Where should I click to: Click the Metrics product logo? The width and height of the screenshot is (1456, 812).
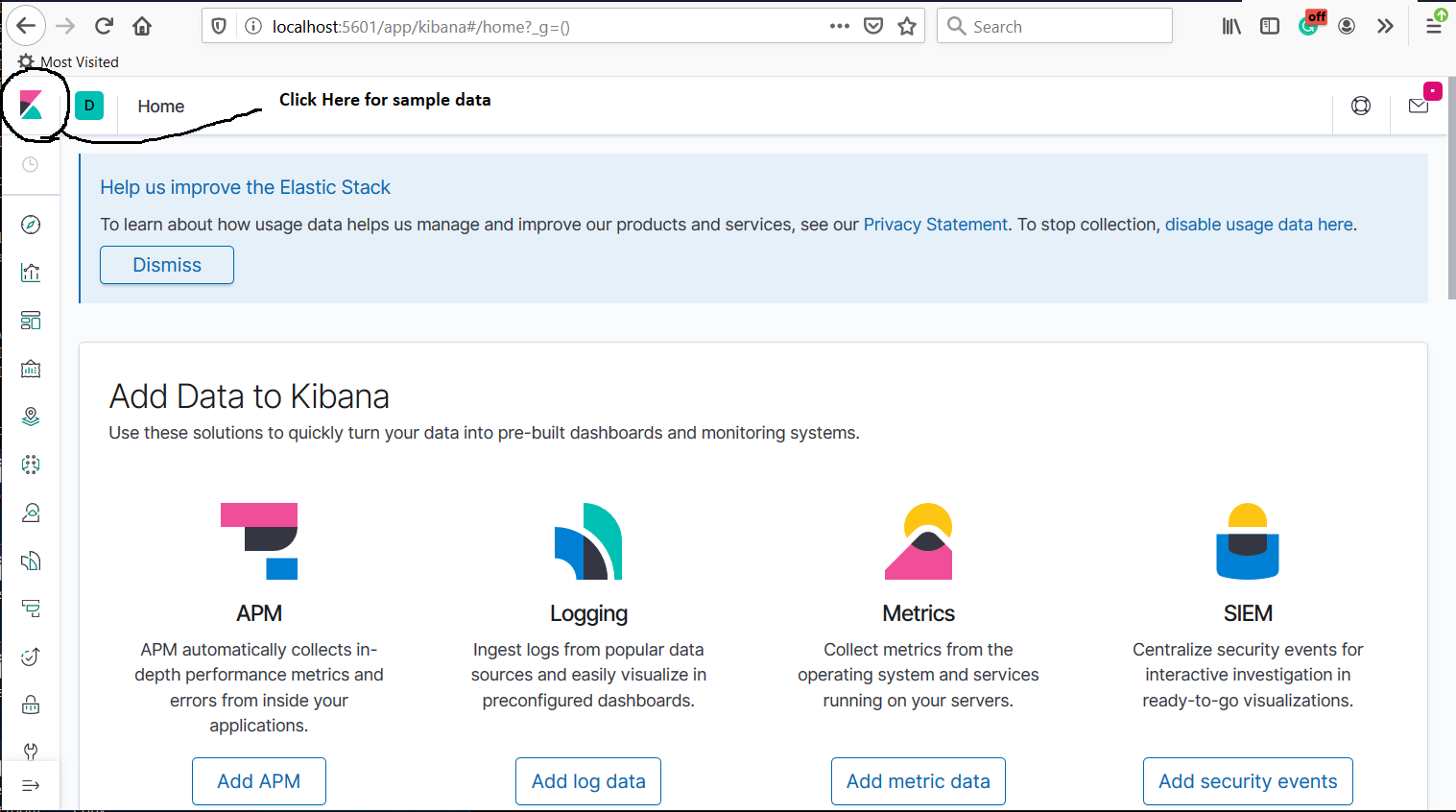coord(919,541)
